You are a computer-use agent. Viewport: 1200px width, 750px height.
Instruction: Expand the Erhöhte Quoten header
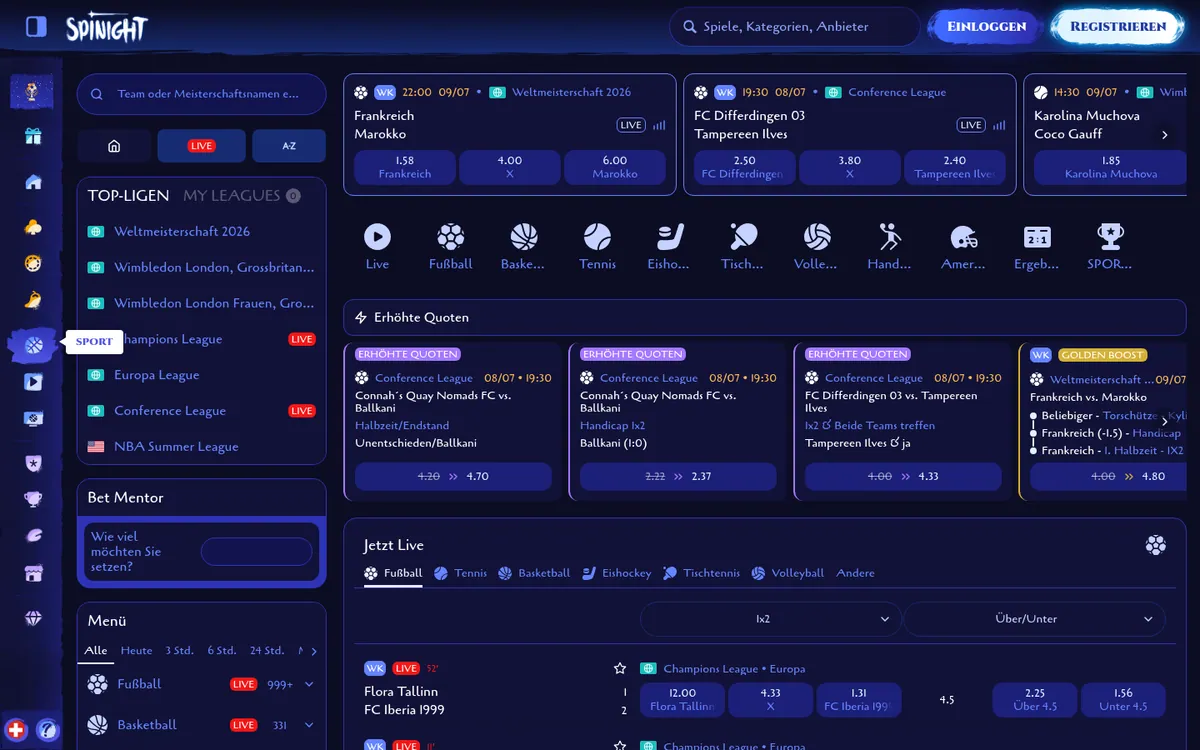pyautogui.click(x=765, y=317)
